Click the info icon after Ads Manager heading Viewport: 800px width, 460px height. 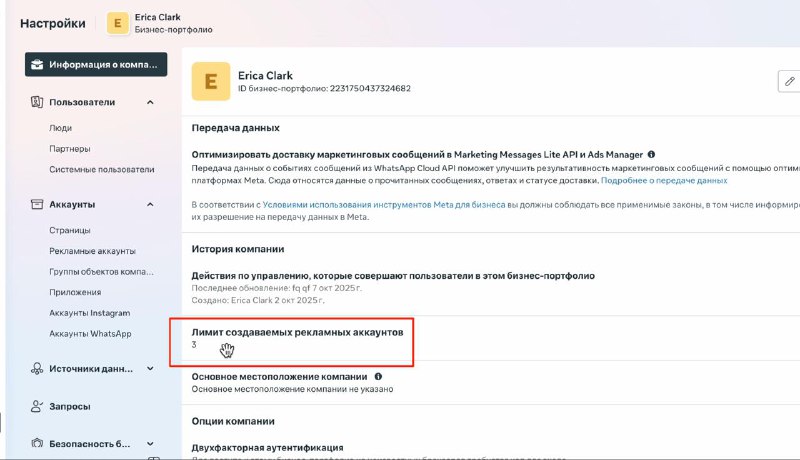point(651,155)
